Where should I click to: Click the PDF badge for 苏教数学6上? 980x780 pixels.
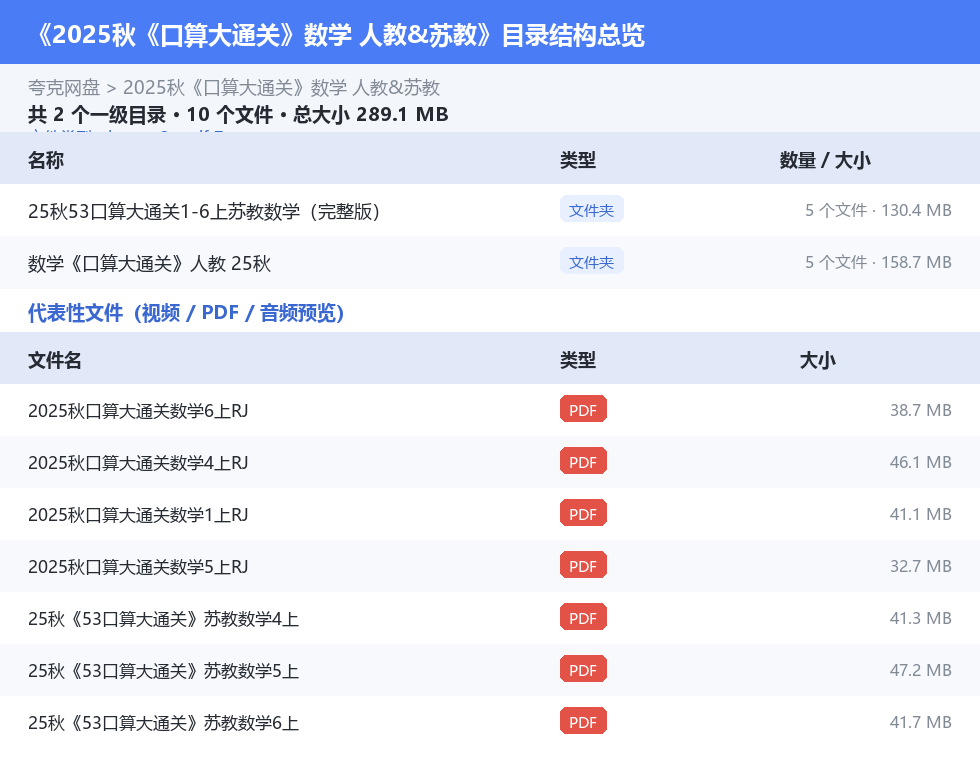point(583,721)
